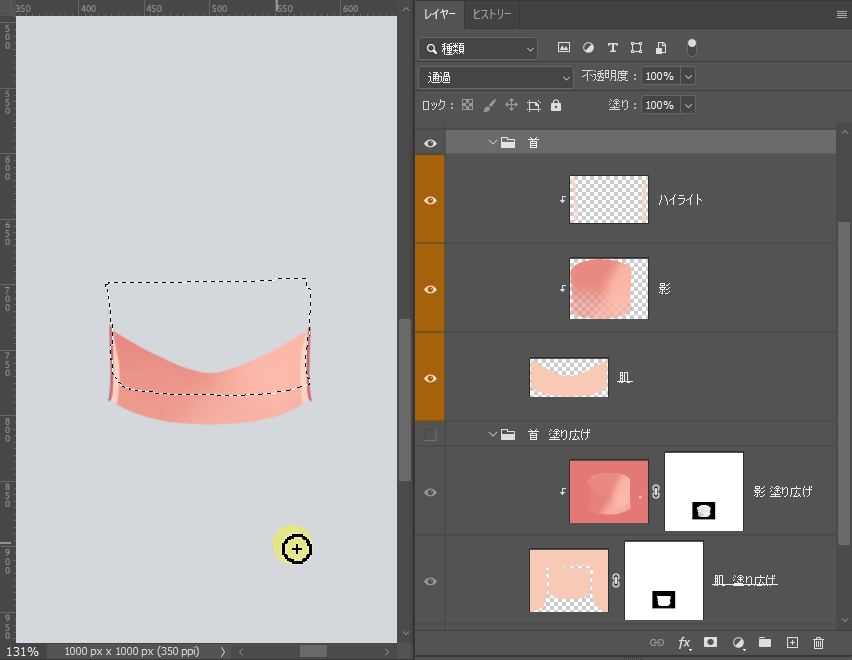Open the 不透明度 opacity dropdown arrow
This screenshot has height=660, width=852.
688,77
